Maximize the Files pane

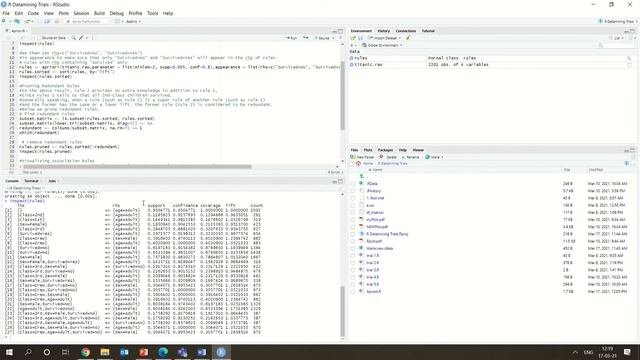tap(632, 150)
